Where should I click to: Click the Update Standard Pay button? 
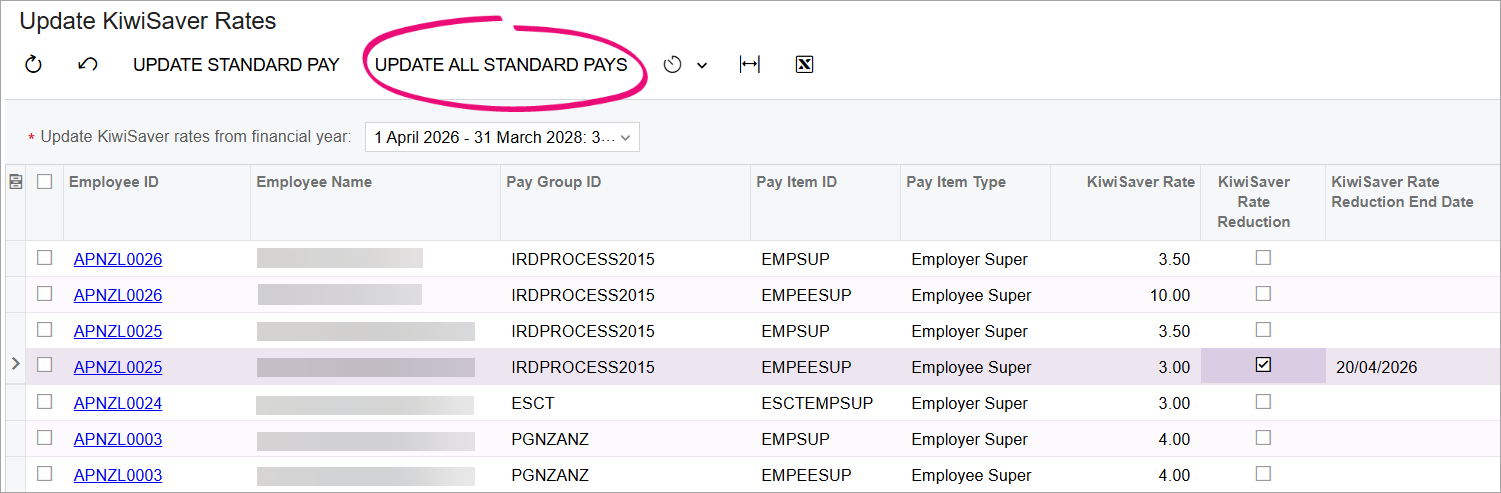236,65
